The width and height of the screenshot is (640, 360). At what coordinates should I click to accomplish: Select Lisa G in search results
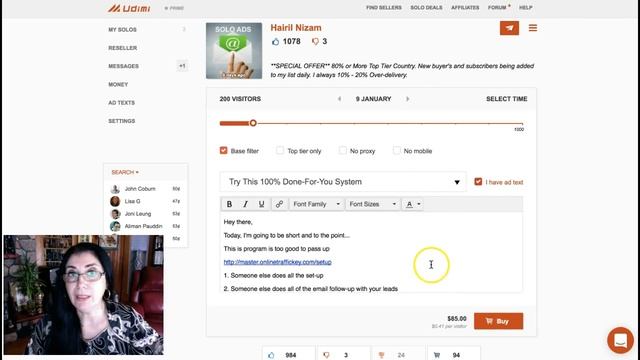132,201
